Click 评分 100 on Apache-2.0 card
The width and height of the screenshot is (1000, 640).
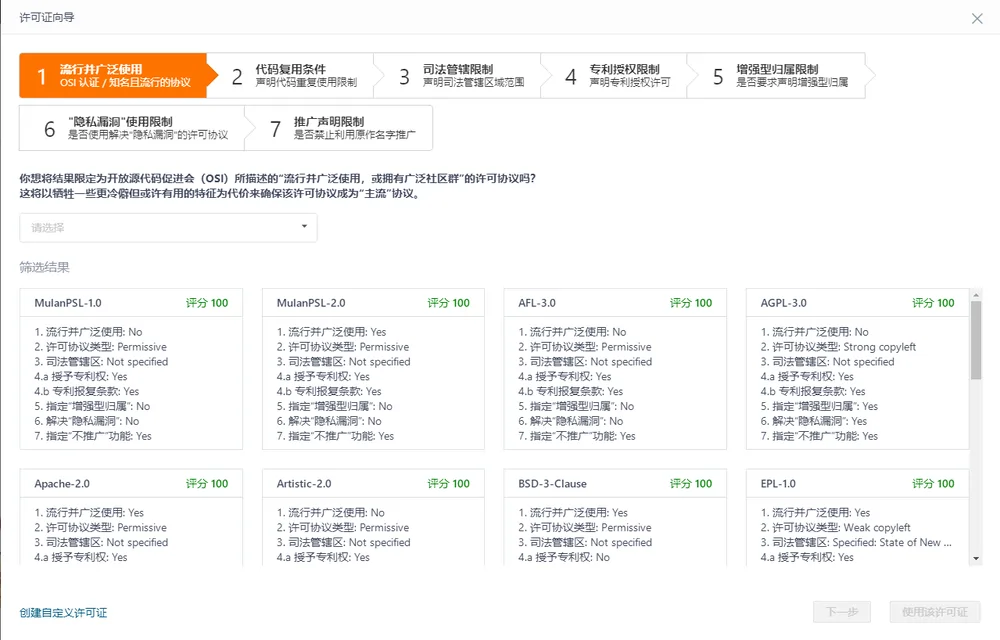[x=207, y=484]
